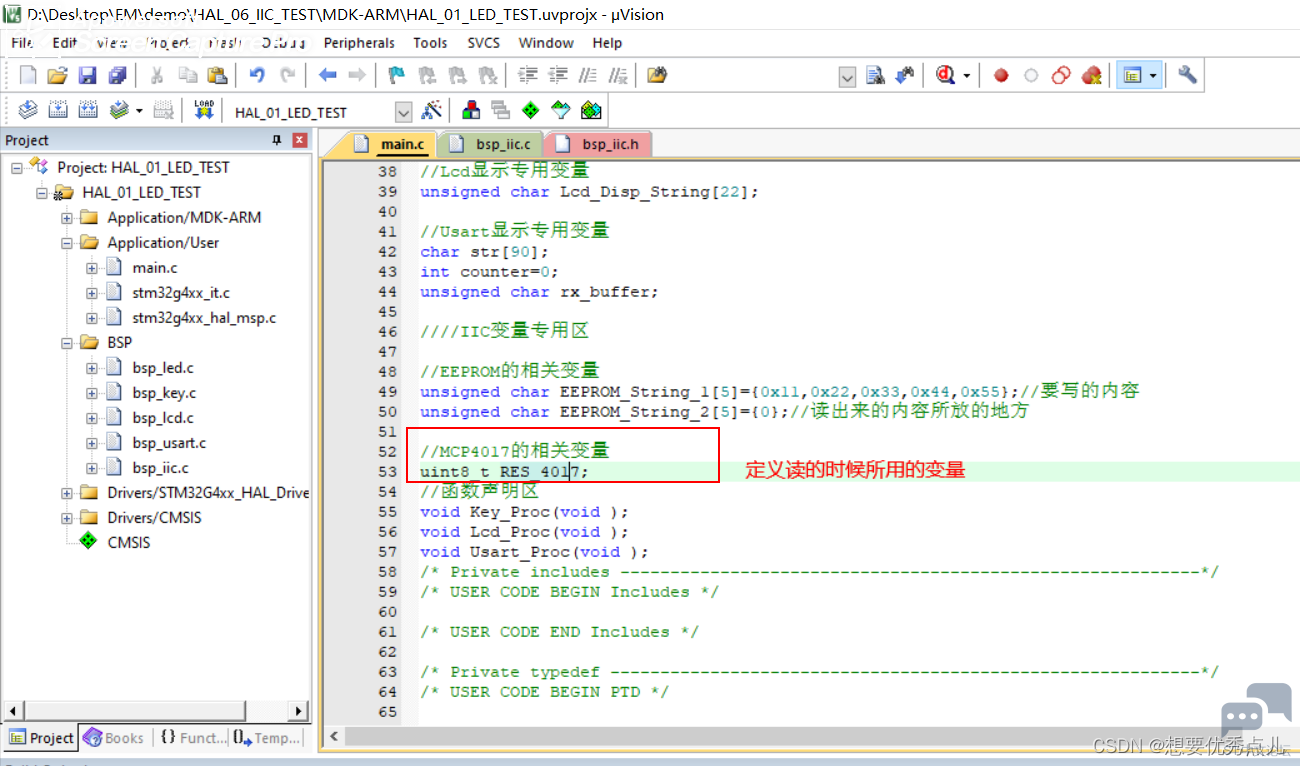Open the find text dropdown in the toolbar
The image size is (1300, 766).
[847, 76]
